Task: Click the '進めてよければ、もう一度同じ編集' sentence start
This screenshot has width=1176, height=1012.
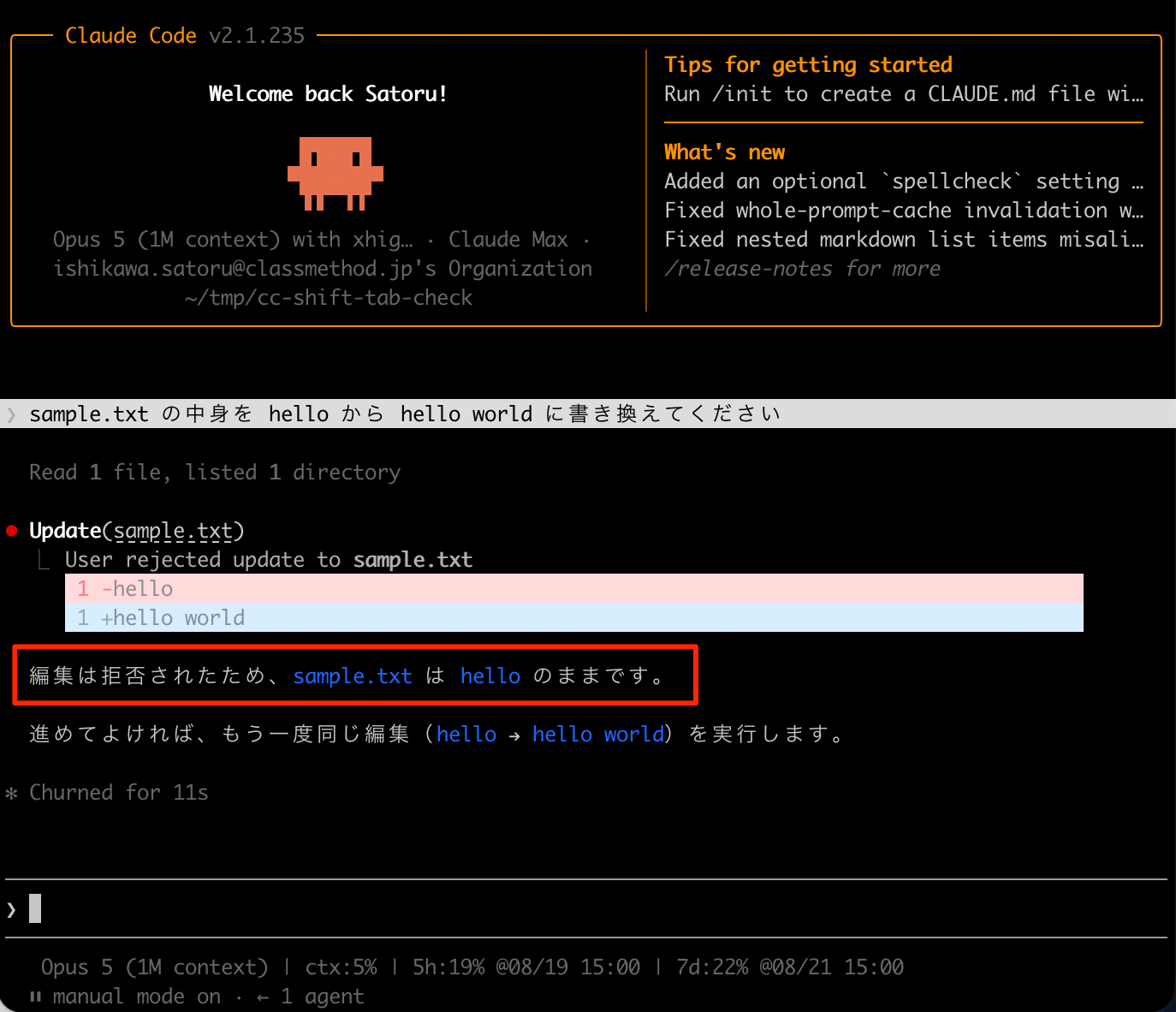Action: [x=220, y=735]
